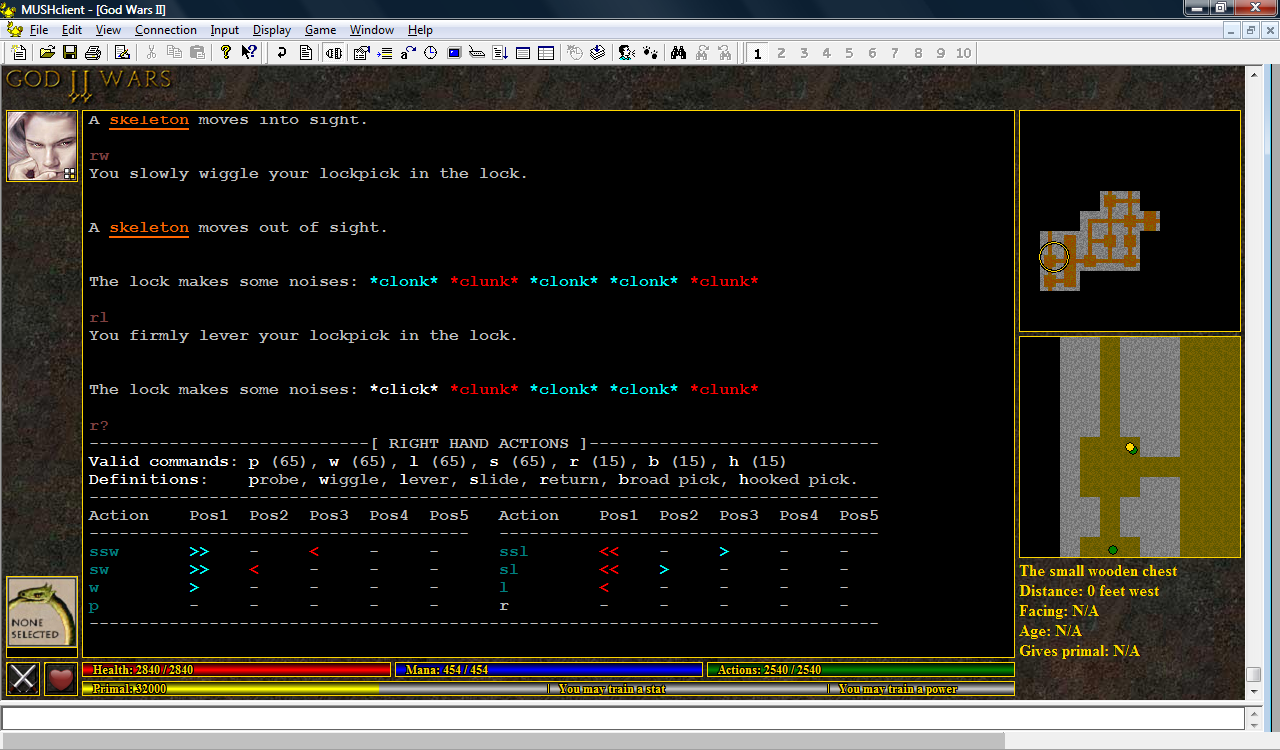The height and width of the screenshot is (750, 1280).
Task: Click the serpent None Selected icon
Action: click(42, 613)
